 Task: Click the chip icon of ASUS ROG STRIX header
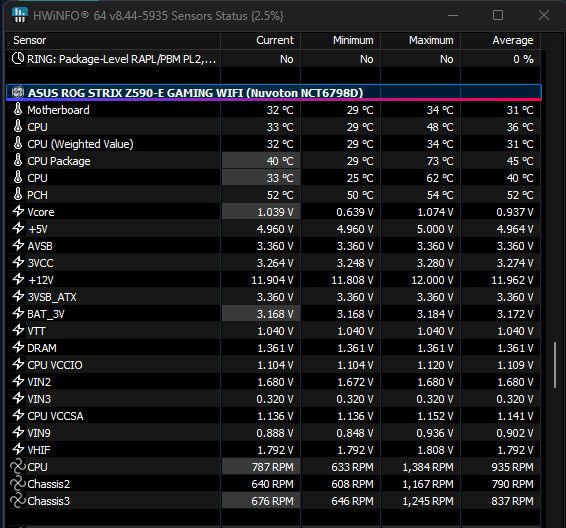click(18, 92)
